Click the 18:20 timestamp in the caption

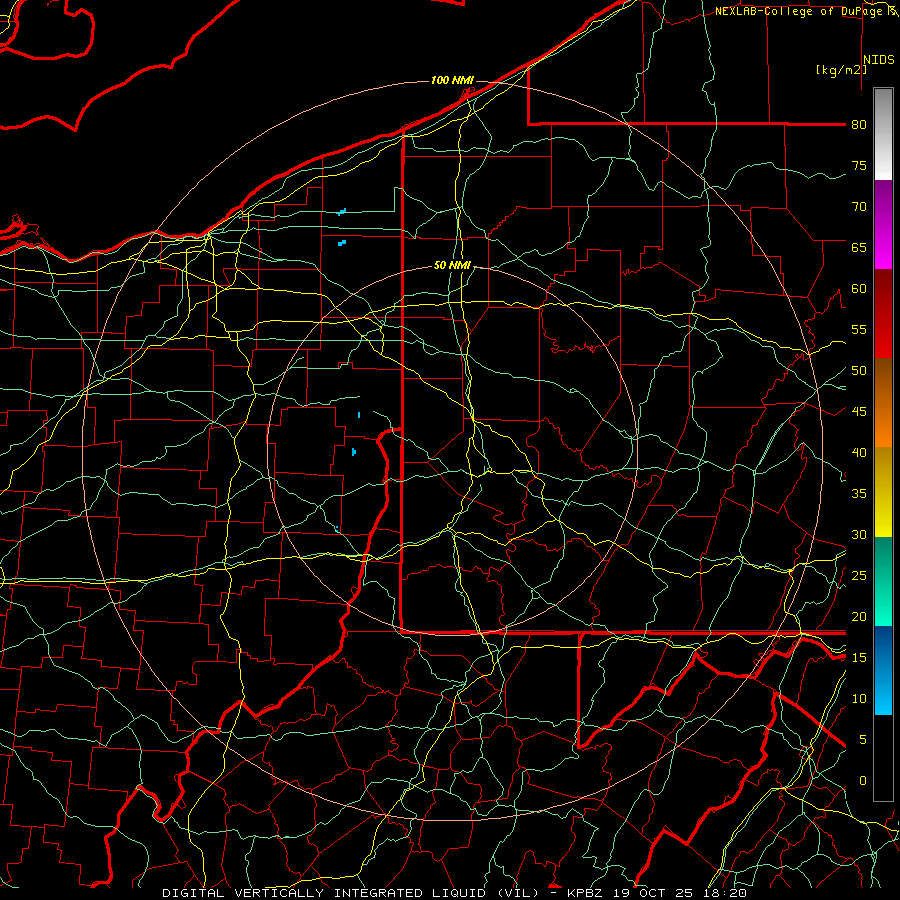click(x=727, y=893)
